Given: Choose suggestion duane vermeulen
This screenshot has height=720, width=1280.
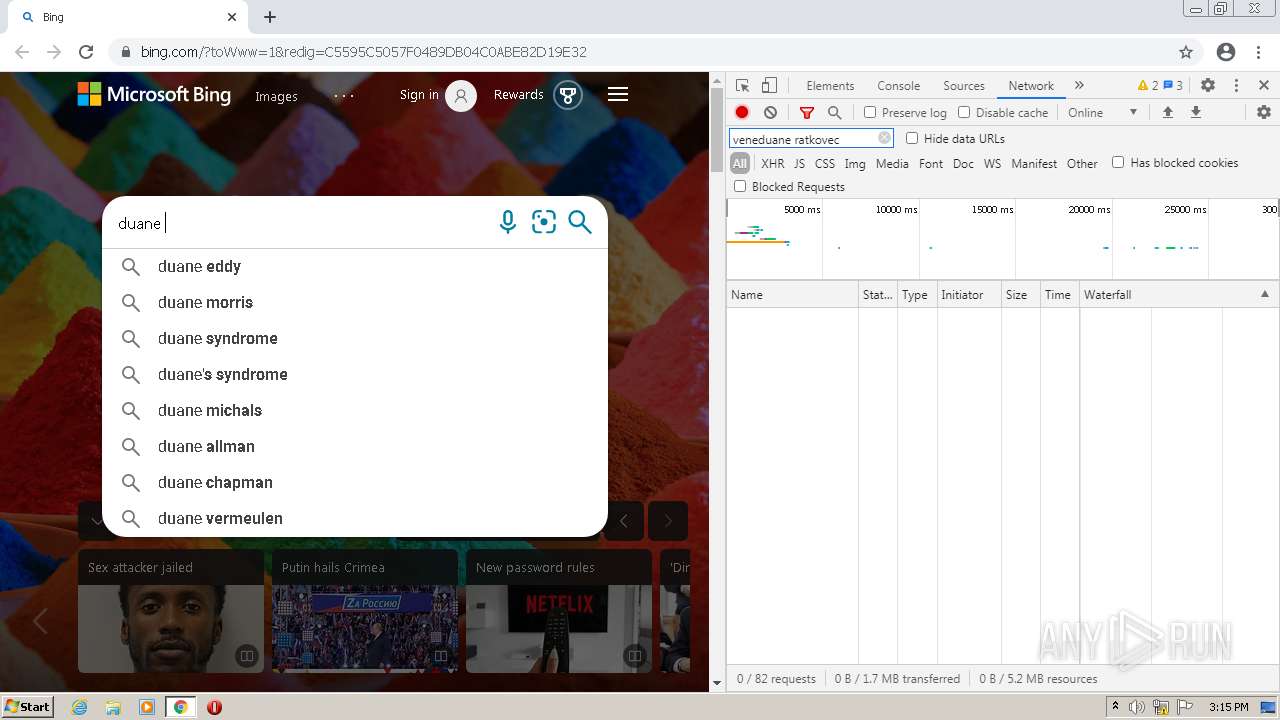Looking at the screenshot, I should [x=355, y=518].
